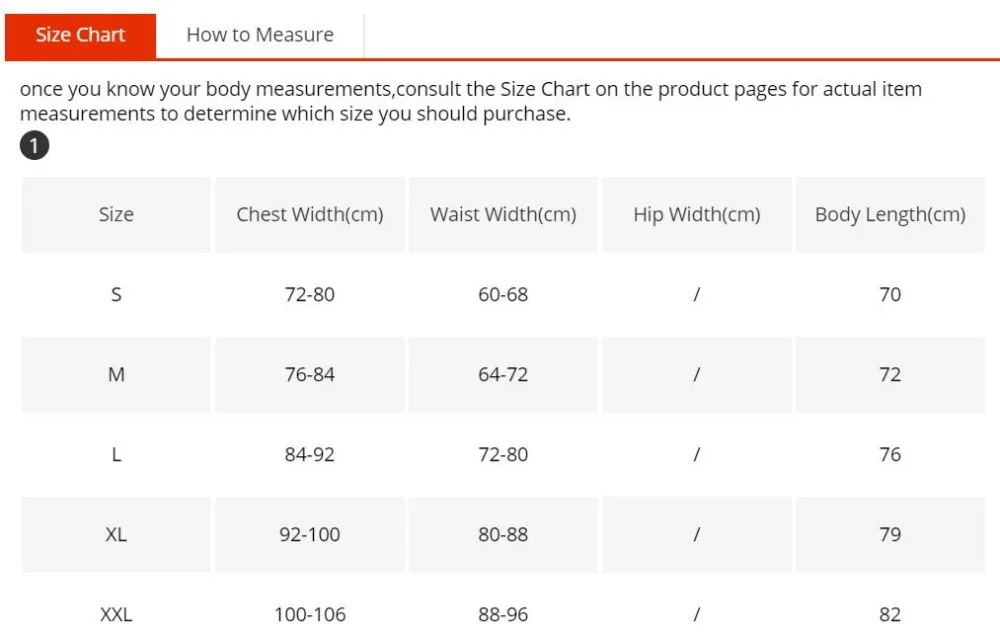Click the Chest Width(cm) header cell
The height and width of the screenshot is (644, 1000).
(310, 215)
